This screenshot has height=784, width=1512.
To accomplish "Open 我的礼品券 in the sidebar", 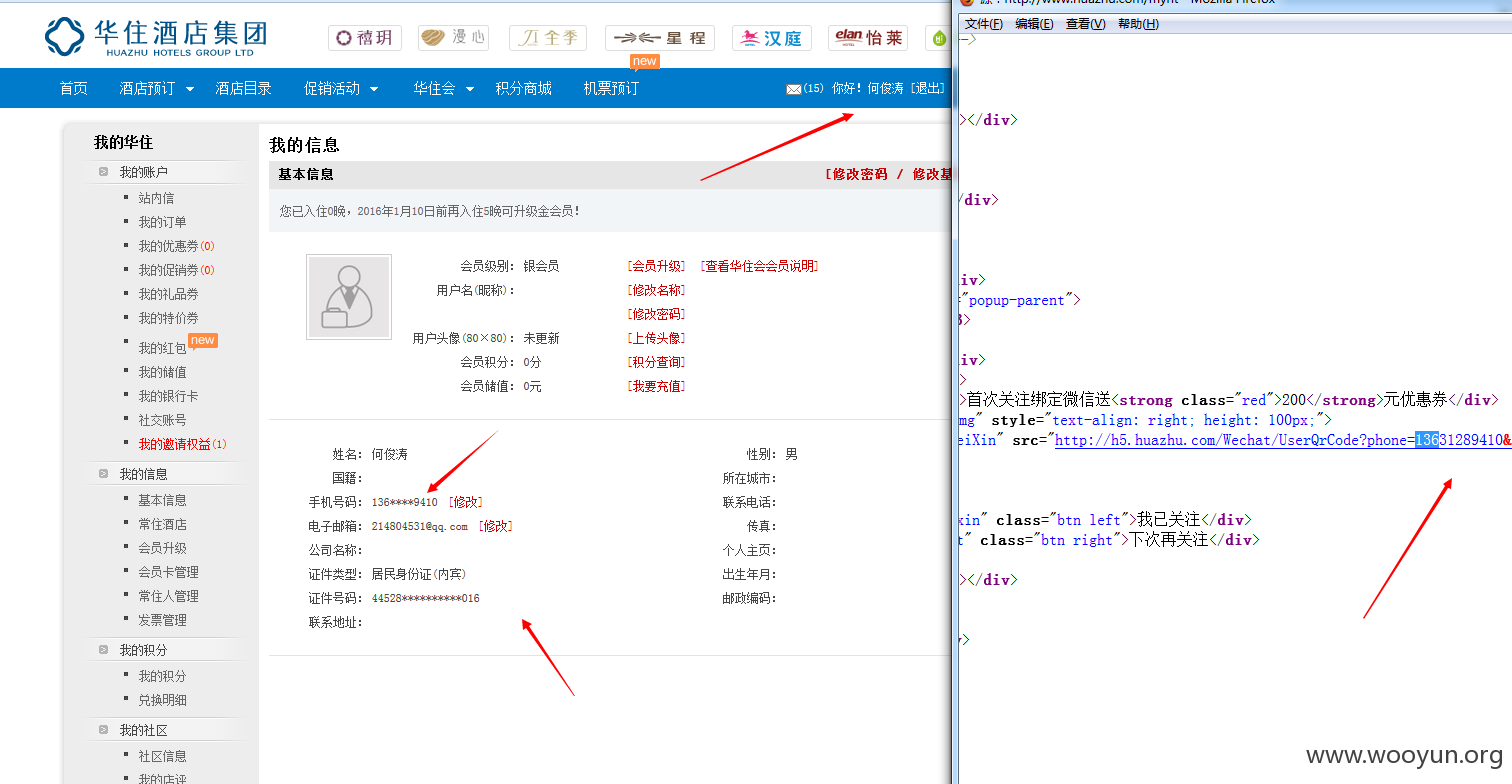I will [168, 294].
